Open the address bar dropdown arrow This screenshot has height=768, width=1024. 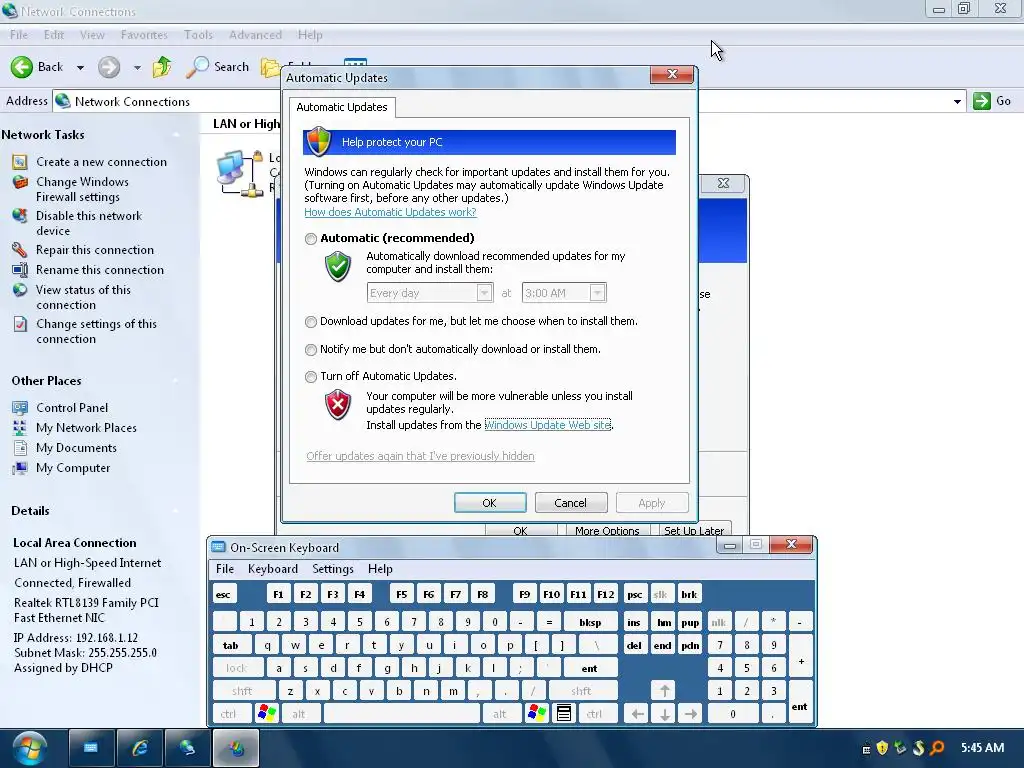pyautogui.click(x=957, y=102)
